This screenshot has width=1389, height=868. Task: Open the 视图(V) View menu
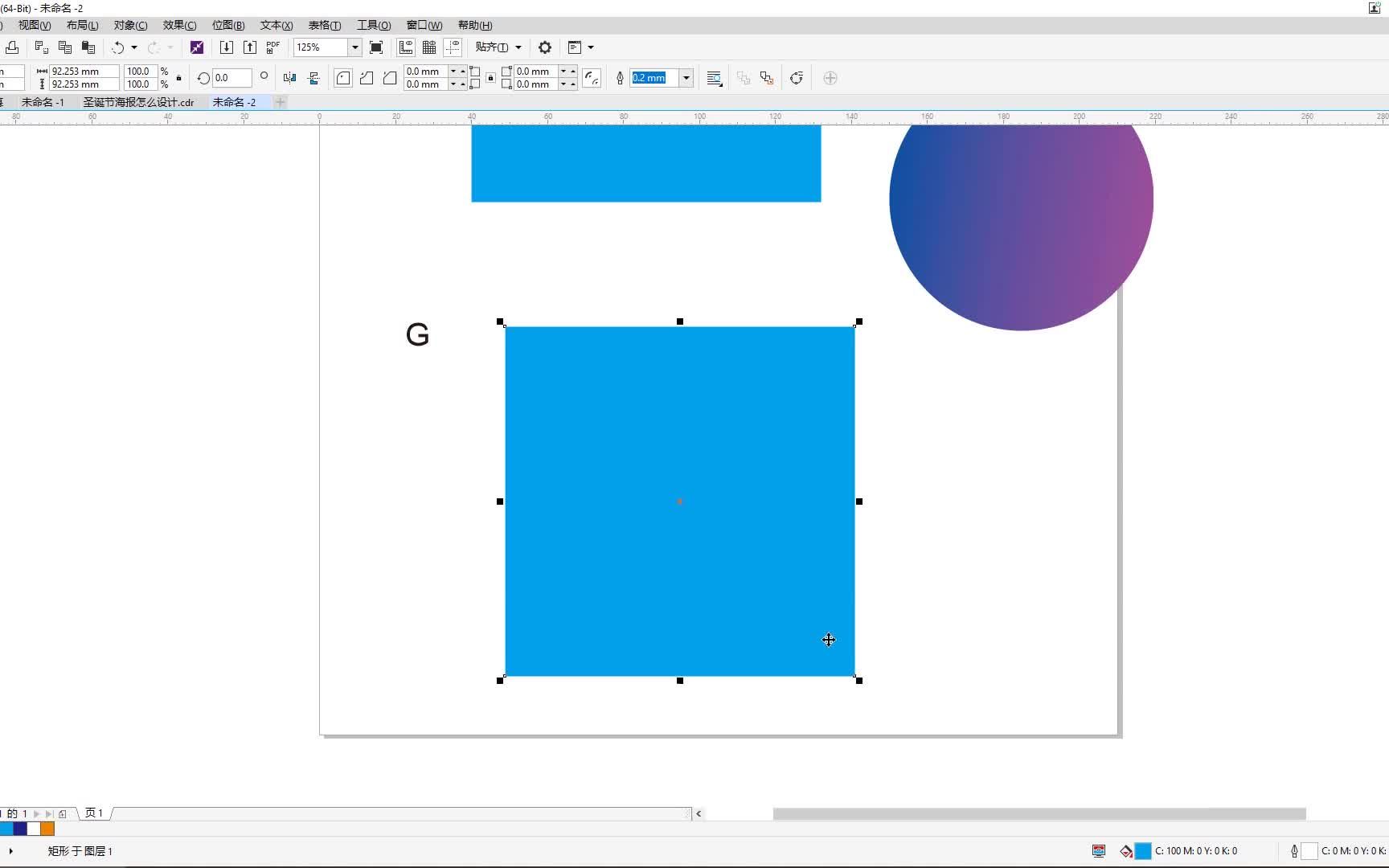coord(35,25)
